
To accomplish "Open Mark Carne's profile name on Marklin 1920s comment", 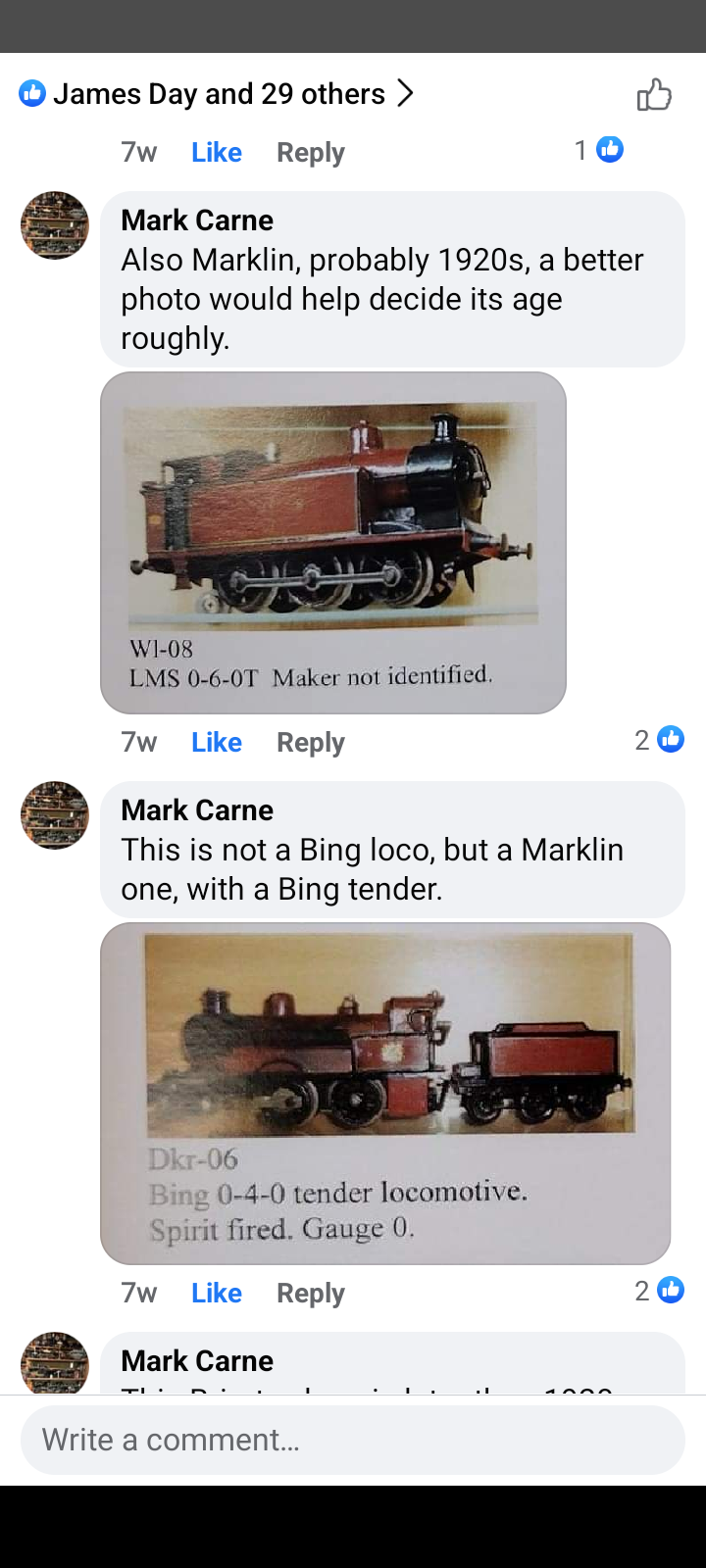I will (x=197, y=220).
